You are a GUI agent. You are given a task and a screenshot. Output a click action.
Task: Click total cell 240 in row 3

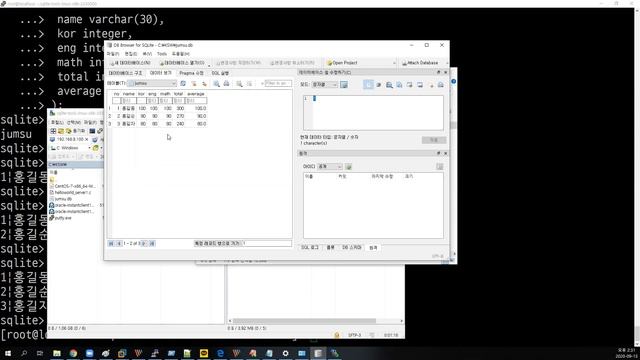point(179,124)
